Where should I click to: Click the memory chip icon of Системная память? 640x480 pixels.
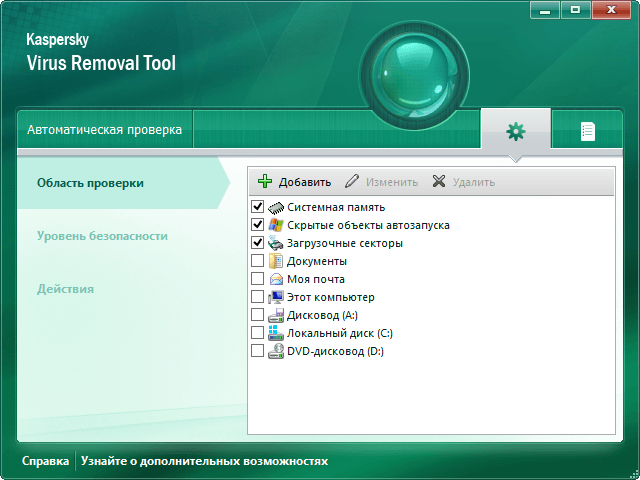pyautogui.click(x=276, y=207)
